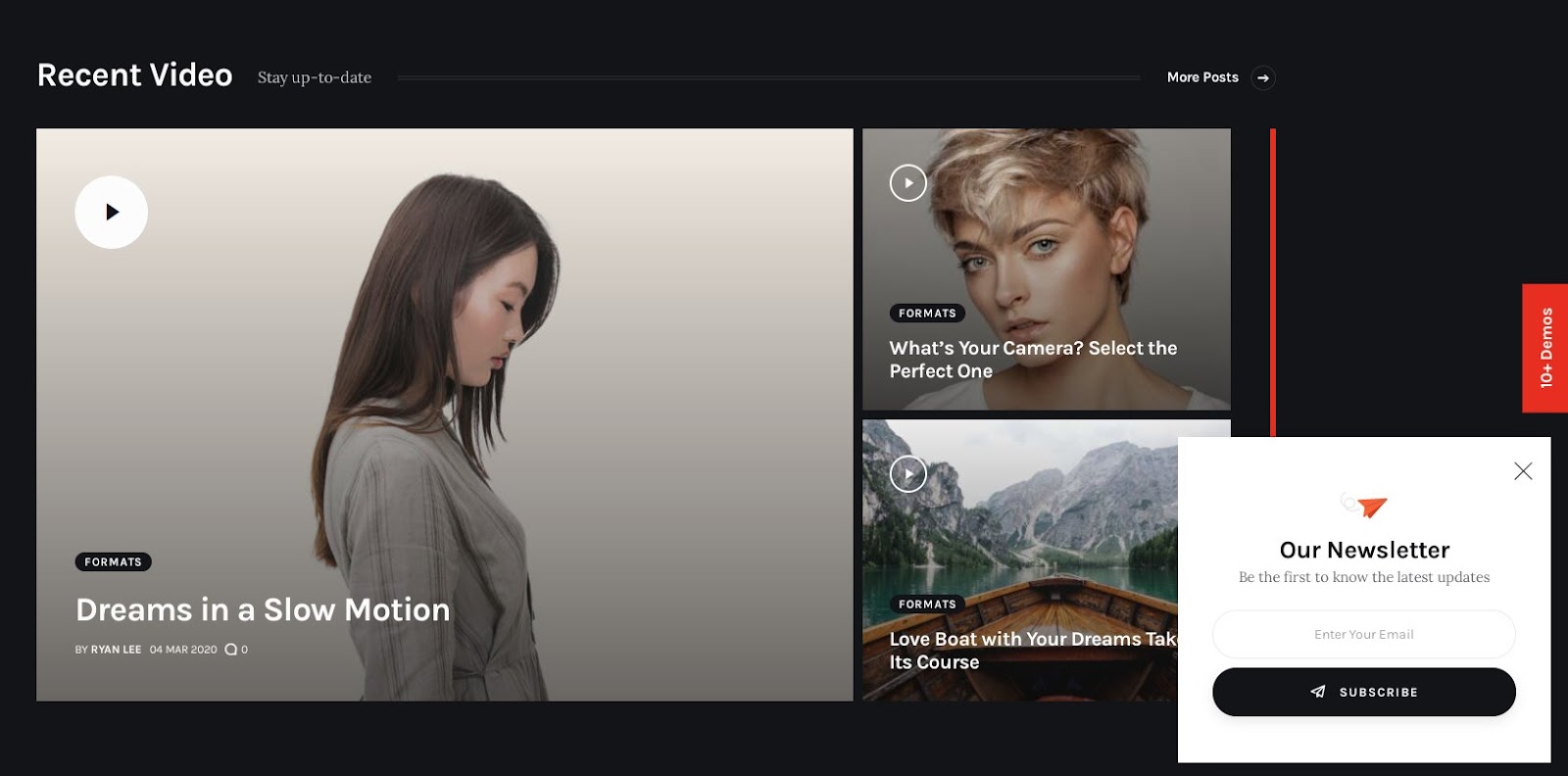Focus the Enter Your Email field
Screen dimensions: 1568x776
click(x=1364, y=634)
